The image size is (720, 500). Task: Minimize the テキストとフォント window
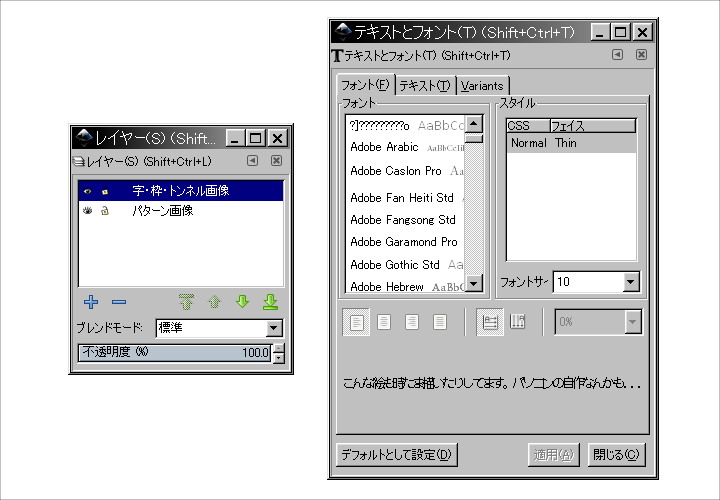(600, 32)
